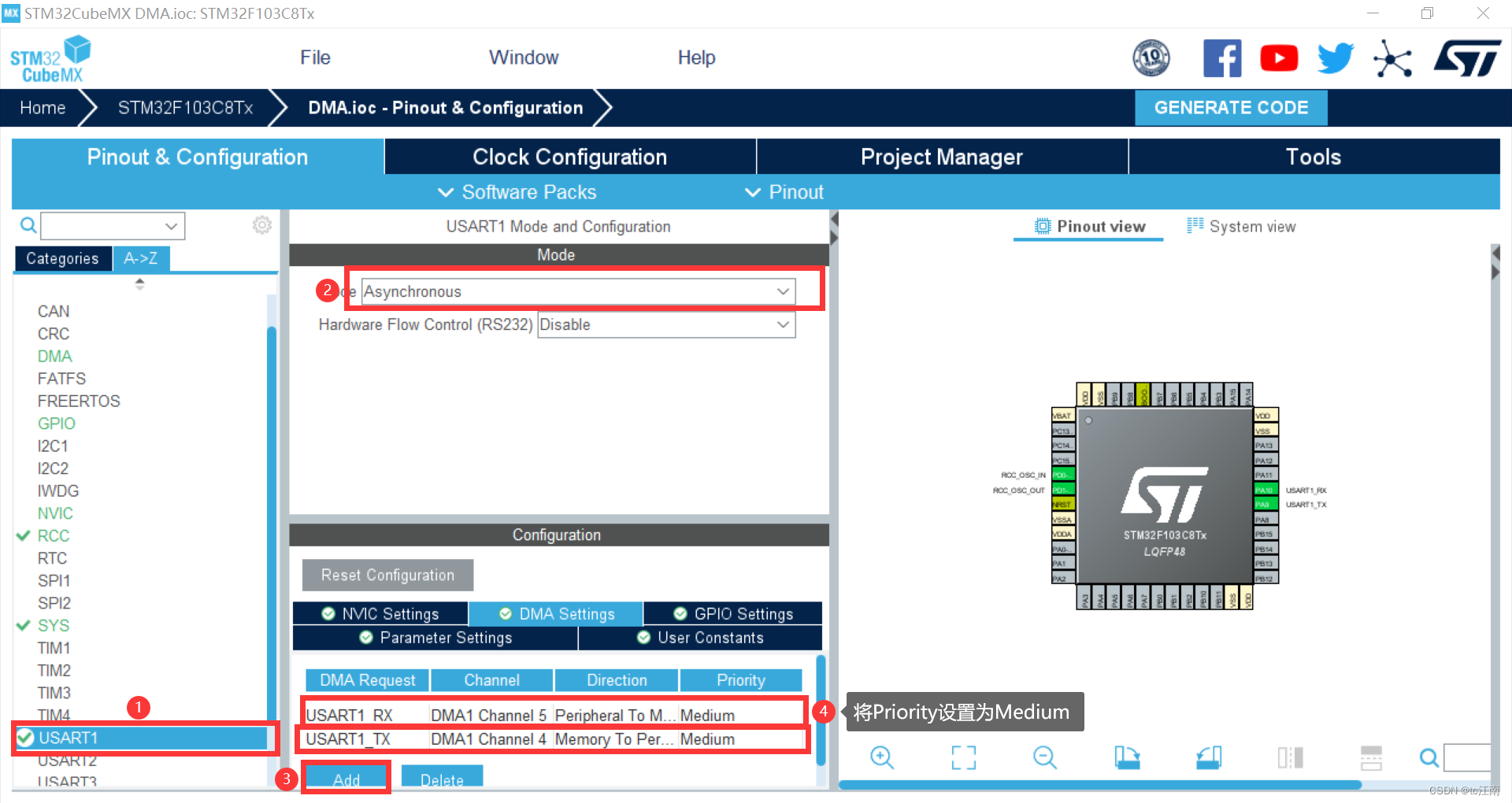1512x803 pixels.
Task: Click the pin search magnifier icon
Action: coord(1429,757)
